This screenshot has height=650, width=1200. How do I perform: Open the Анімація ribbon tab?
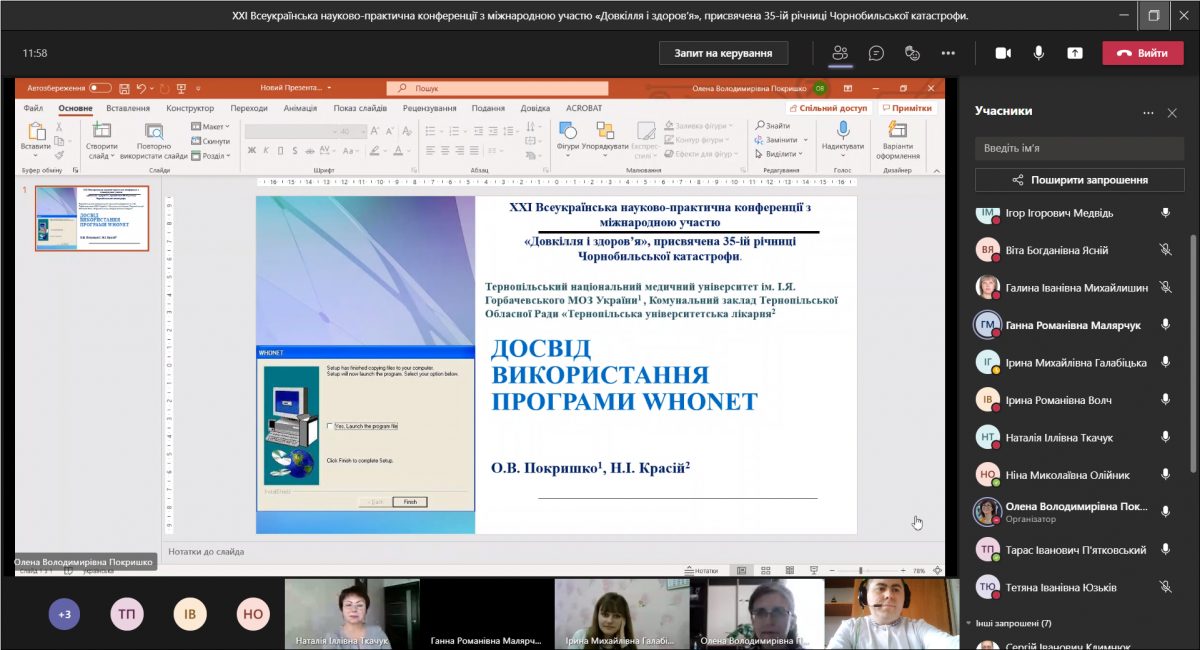300,108
